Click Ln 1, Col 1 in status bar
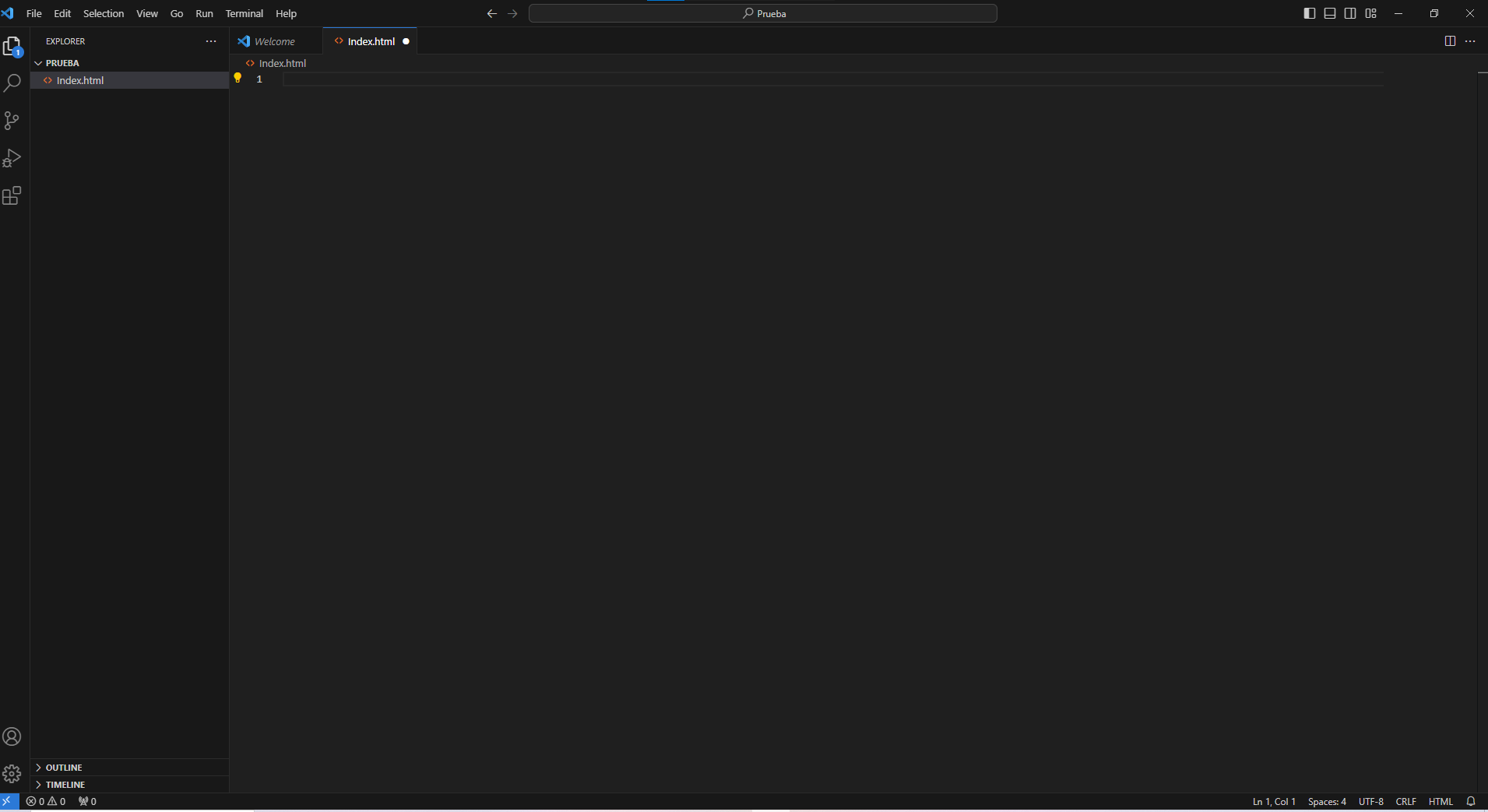The image size is (1488, 812). coord(1274,801)
